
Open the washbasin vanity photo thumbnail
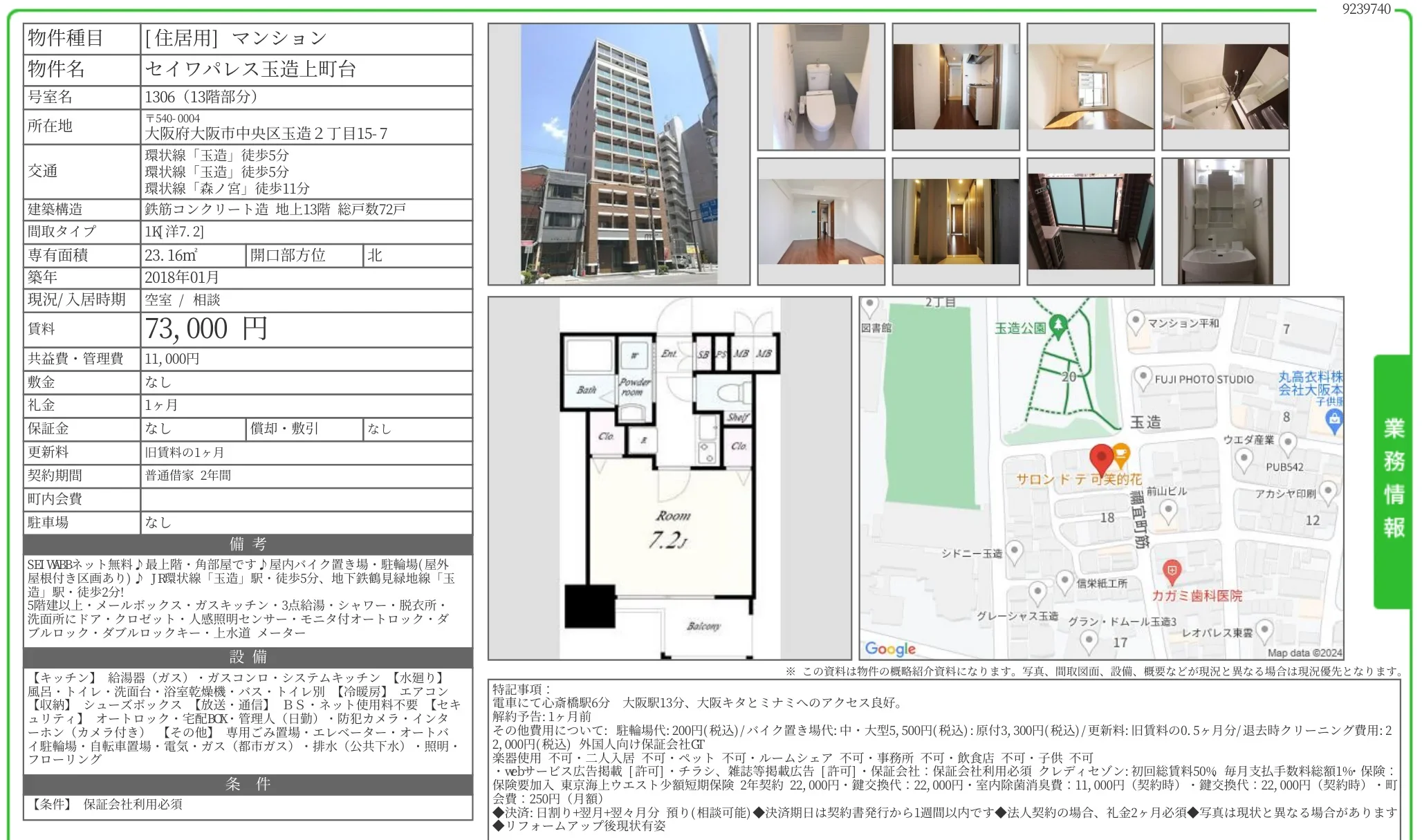(1225, 221)
